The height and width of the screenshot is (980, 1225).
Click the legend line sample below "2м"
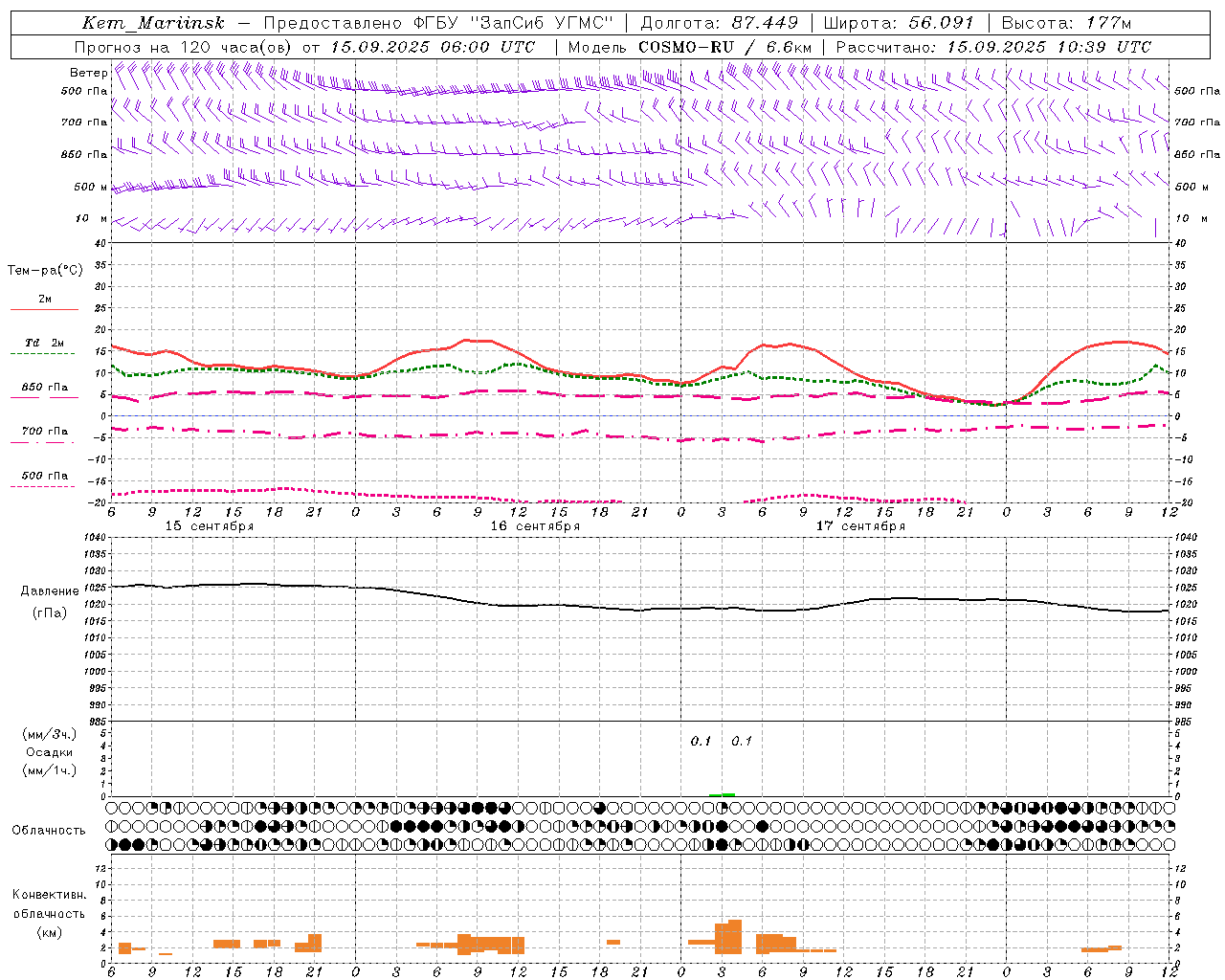click(44, 310)
